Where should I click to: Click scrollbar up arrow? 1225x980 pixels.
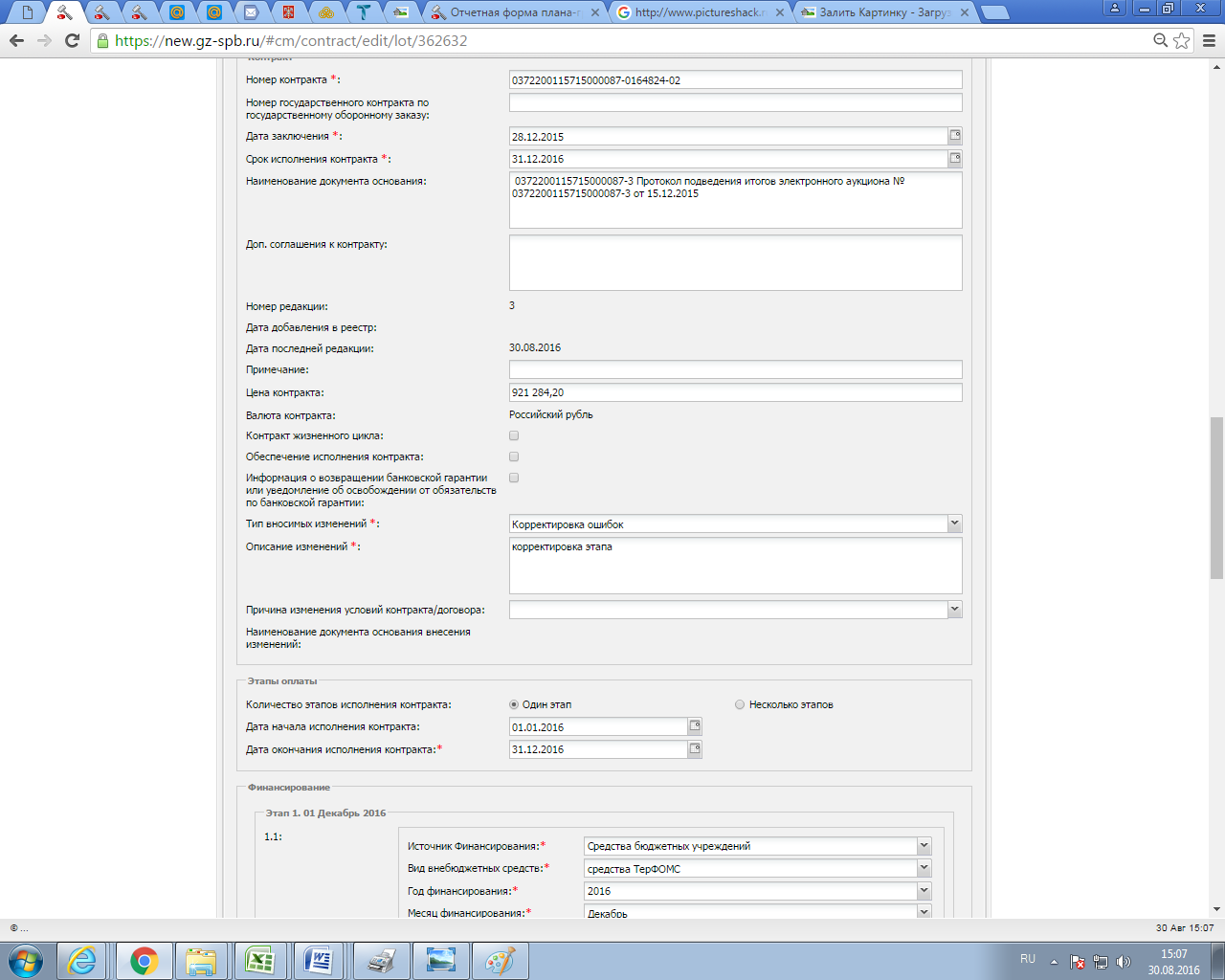pos(1216,67)
